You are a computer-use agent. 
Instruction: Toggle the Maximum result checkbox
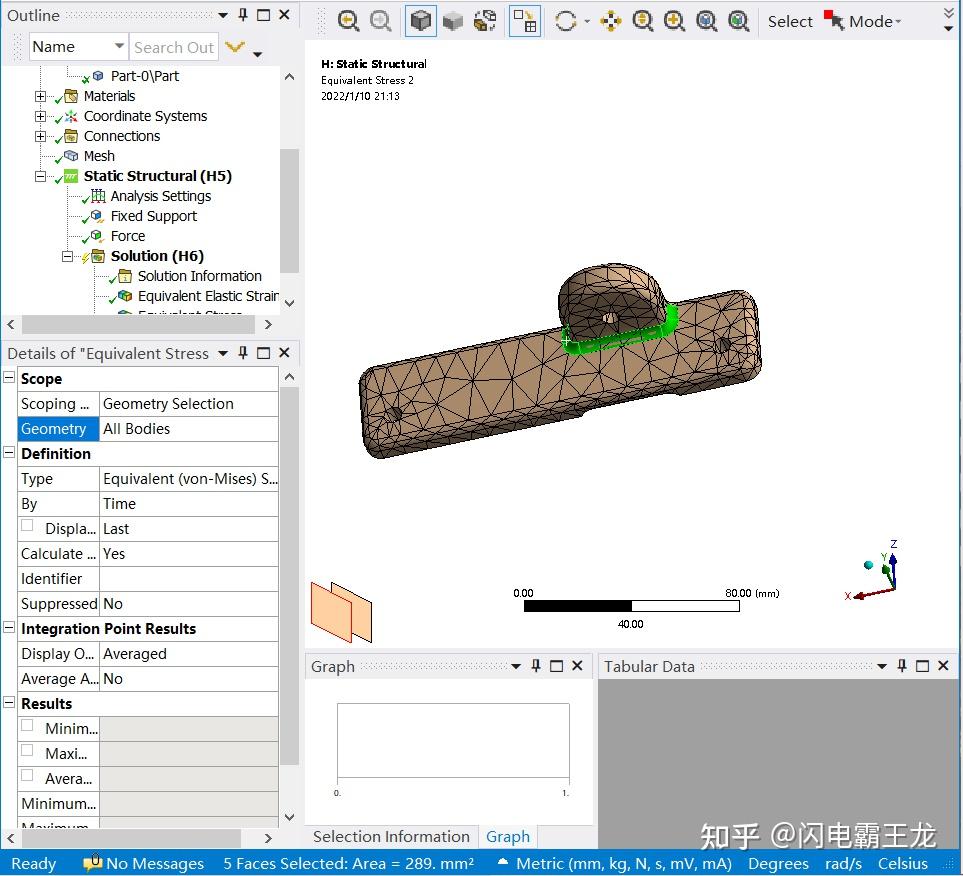point(27,750)
